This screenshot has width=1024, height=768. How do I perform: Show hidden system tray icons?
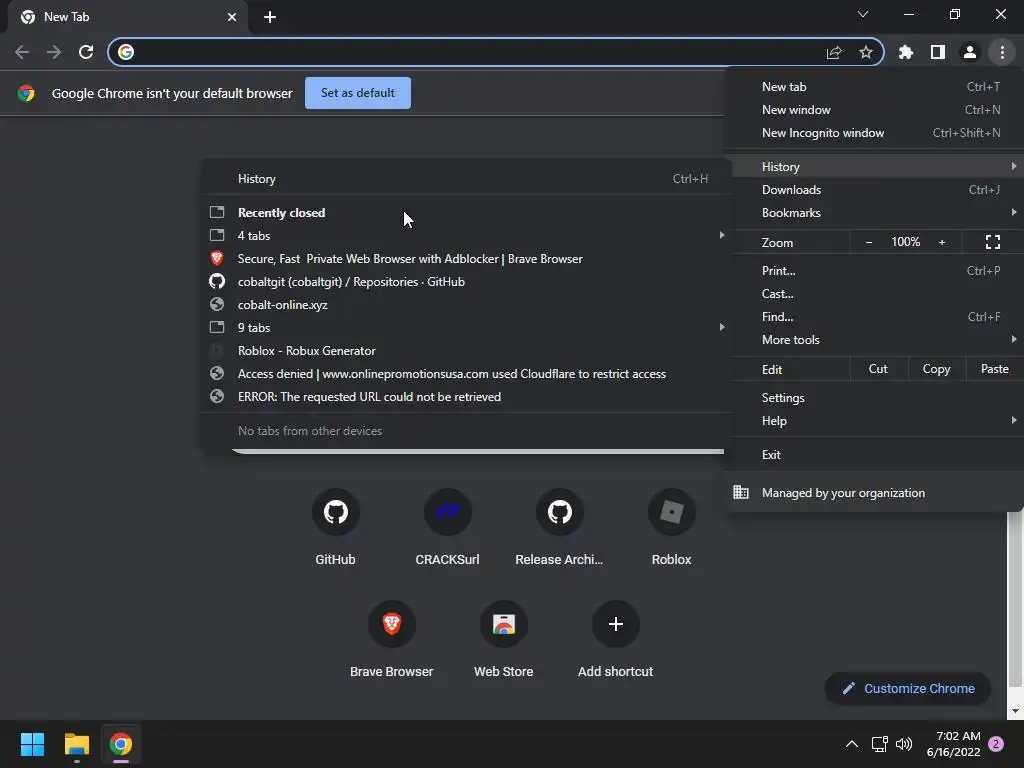point(852,744)
